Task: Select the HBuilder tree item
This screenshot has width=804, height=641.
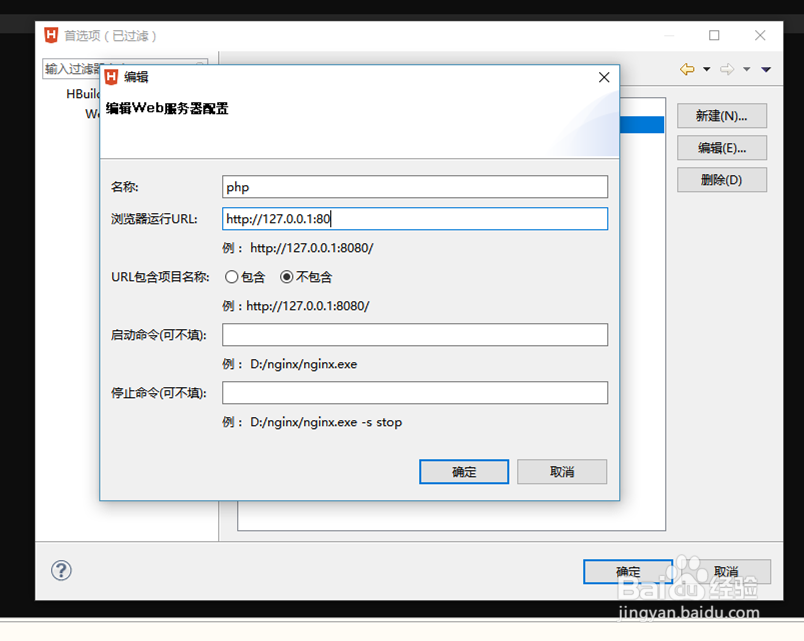Action: coord(83,94)
